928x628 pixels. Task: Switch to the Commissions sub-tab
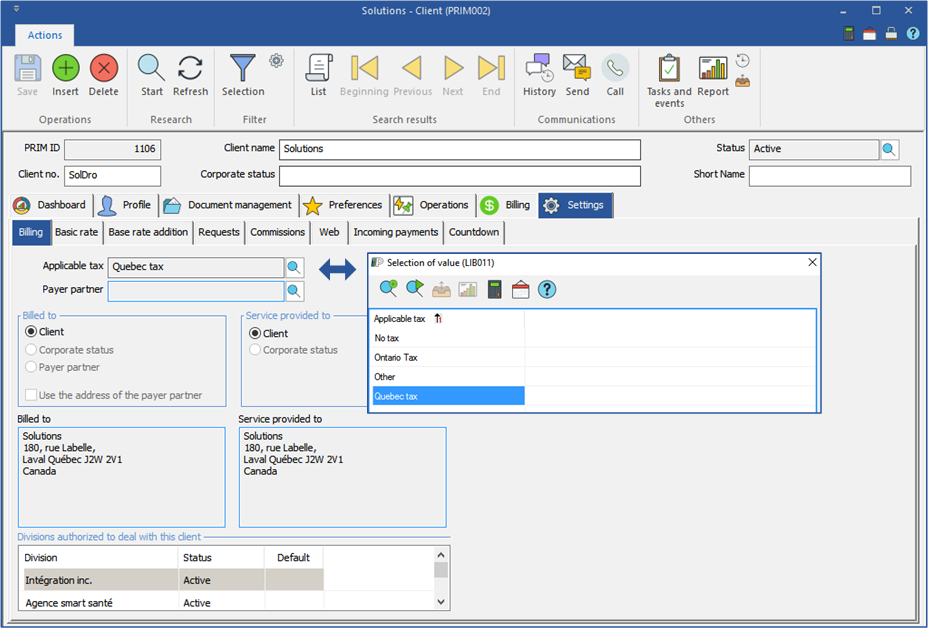[278, 232]
